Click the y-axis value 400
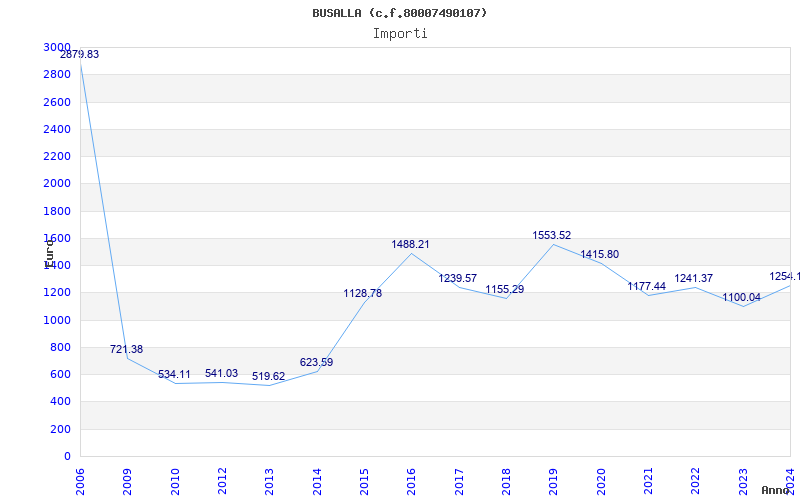800x500 pixels. [60, 402]
